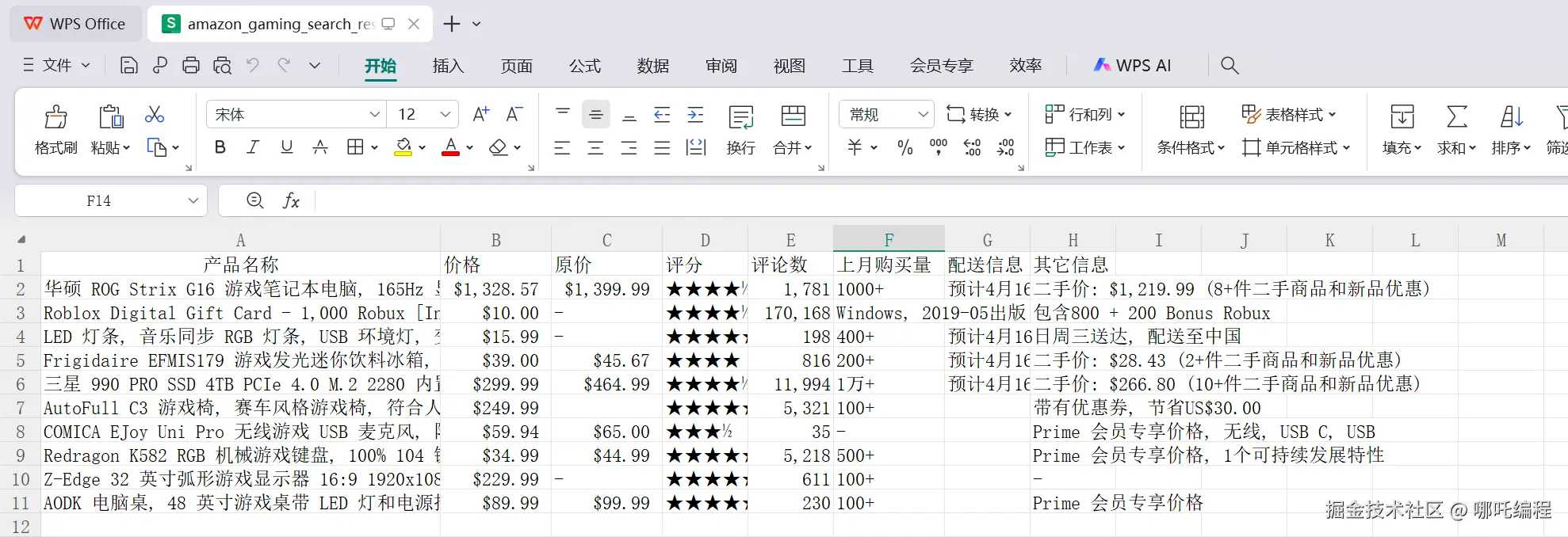1568x537 pixels.
Task: Click the Copy icon
Action: [x=156, y=147]
